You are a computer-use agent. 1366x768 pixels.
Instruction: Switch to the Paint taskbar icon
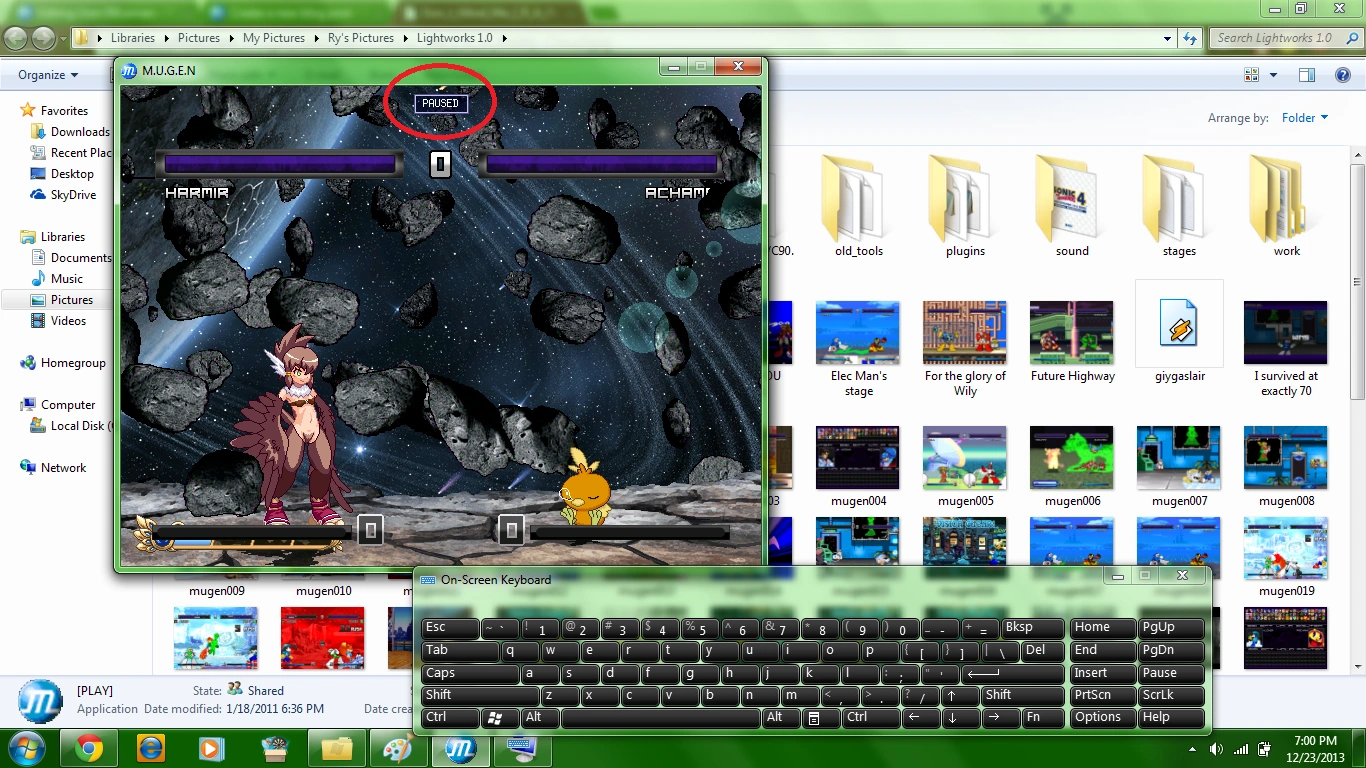[398, 748]
